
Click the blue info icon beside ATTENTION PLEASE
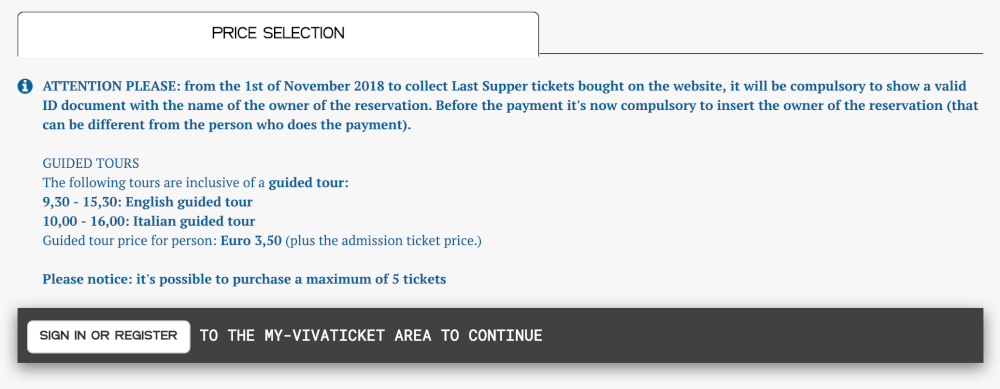coord(25,85)
